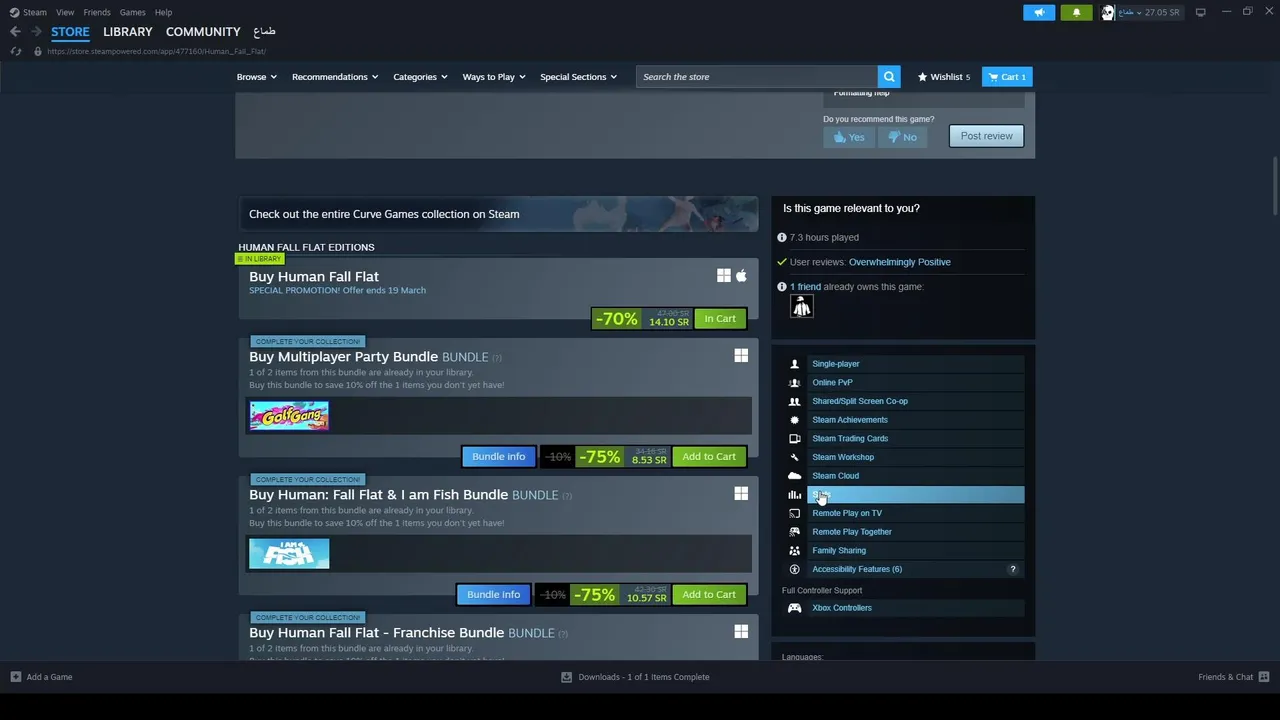This screenshot has width=1280, height=720.
Task: Add Fall Flat & I am Fish Bundle to cart
Action: [709, 595]
